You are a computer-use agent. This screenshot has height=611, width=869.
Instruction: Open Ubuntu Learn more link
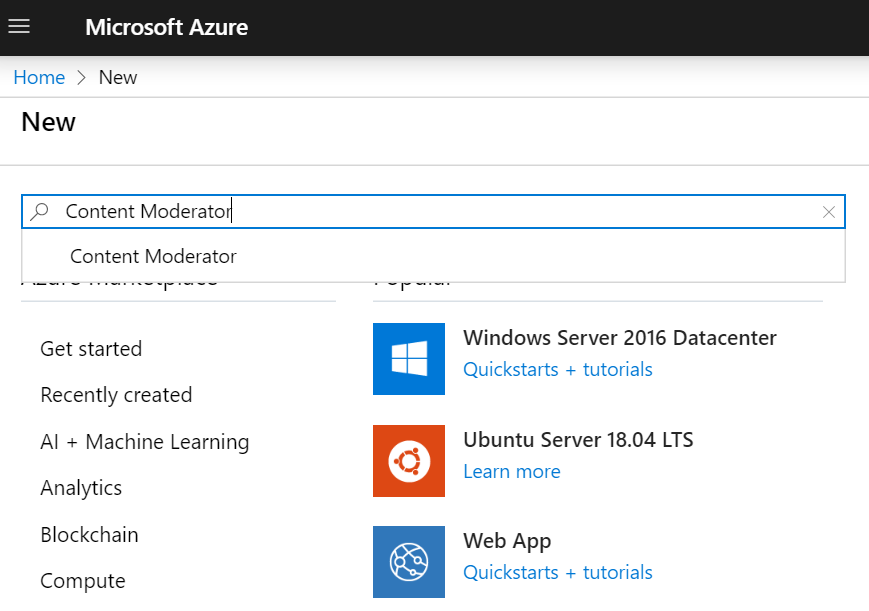tap(512, 471)
